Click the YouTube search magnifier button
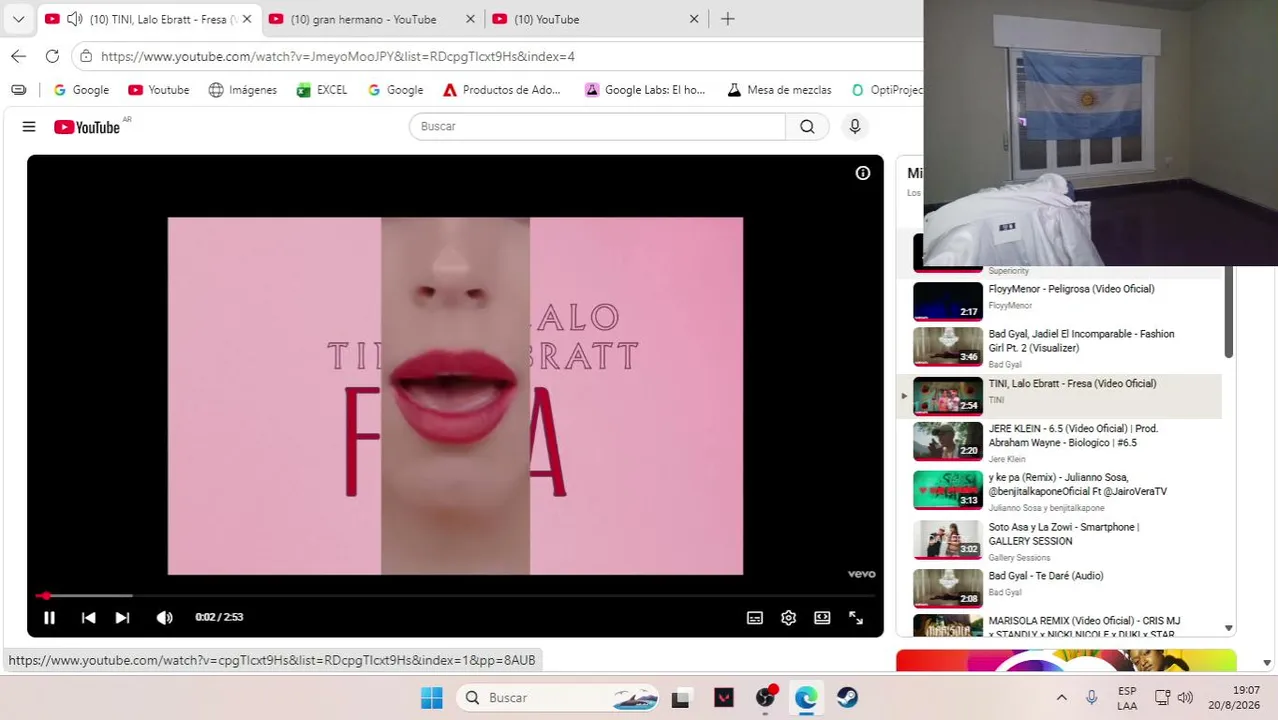1278x720 pixels. click(807, 126)
